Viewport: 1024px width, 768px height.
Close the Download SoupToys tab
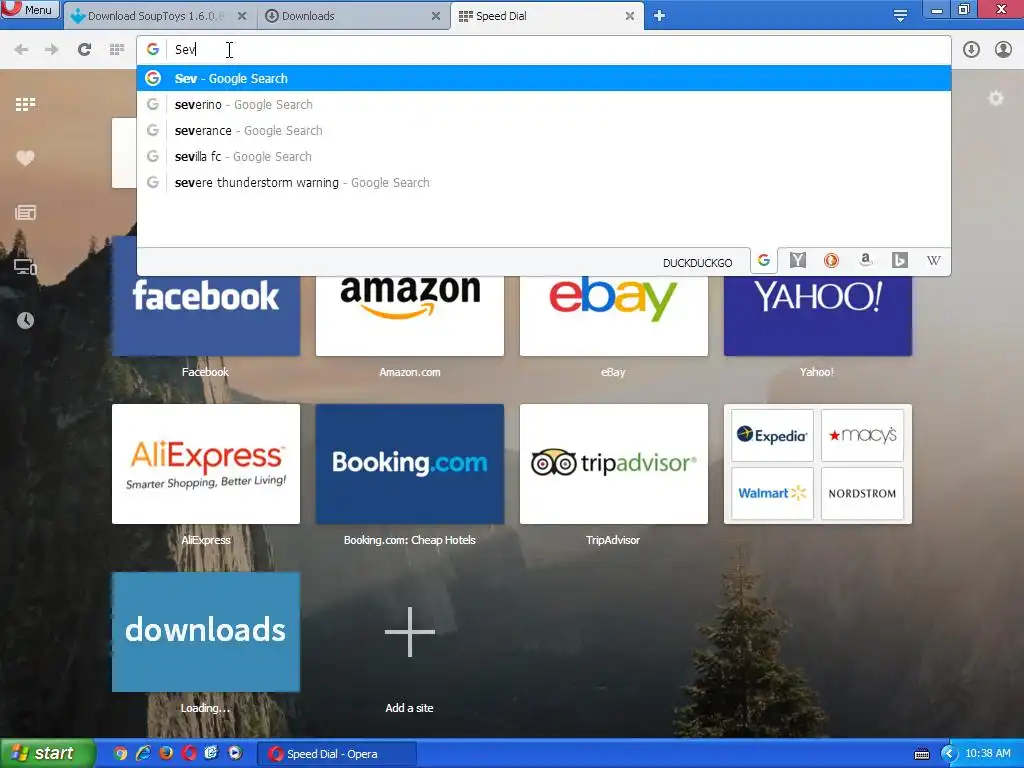pos(242,16)
